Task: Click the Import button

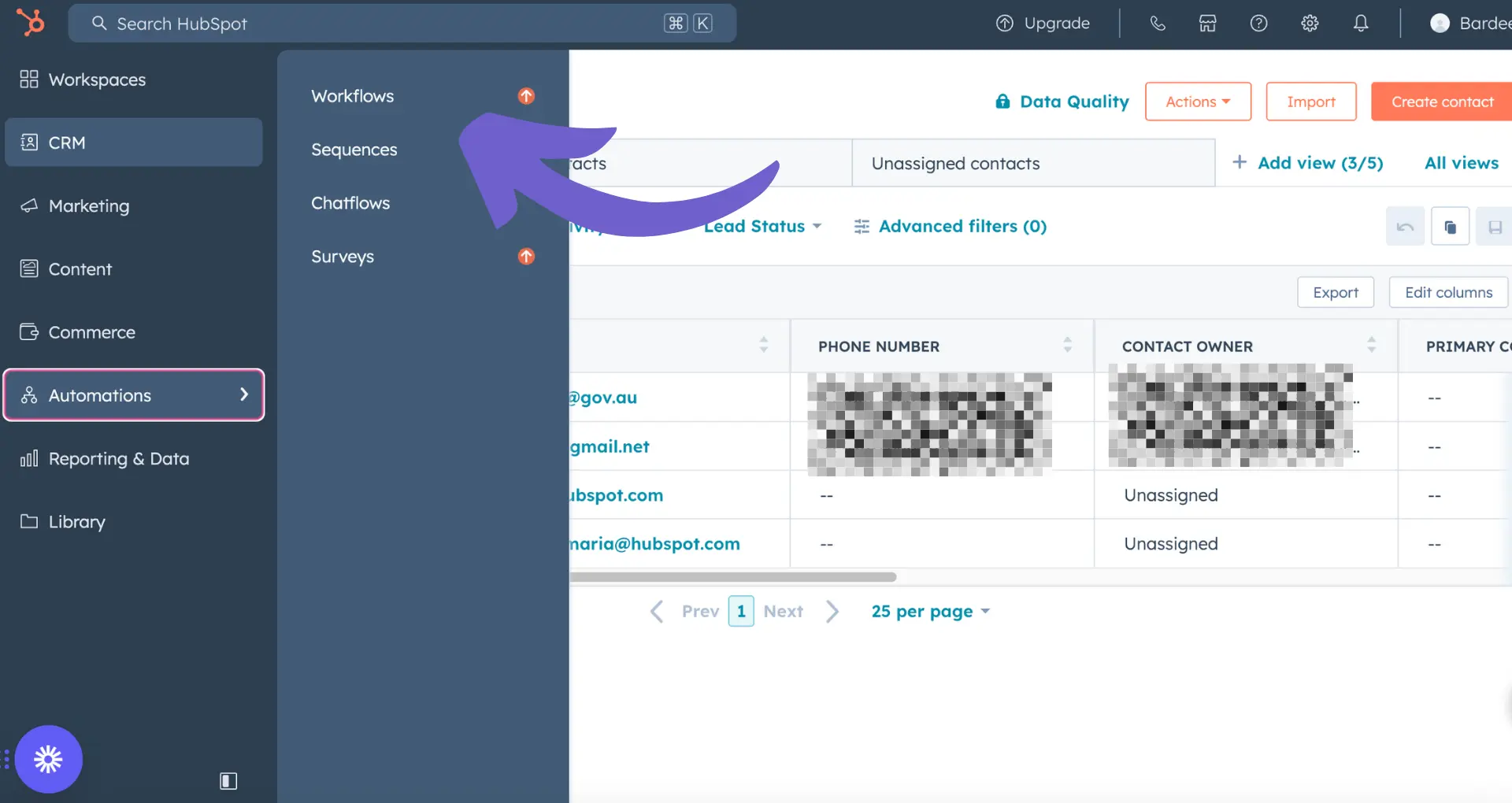Action: click(x=1310, y=102)
